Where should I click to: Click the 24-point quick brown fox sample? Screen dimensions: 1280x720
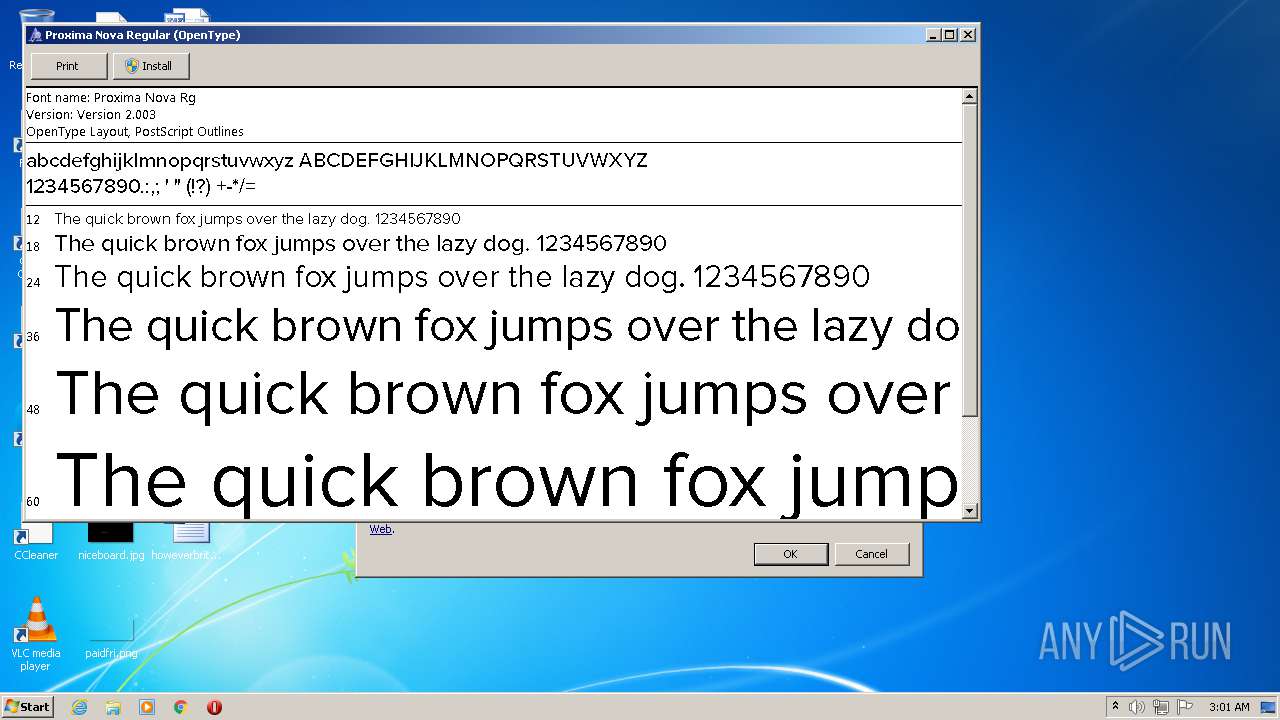(x=462, y=277)
